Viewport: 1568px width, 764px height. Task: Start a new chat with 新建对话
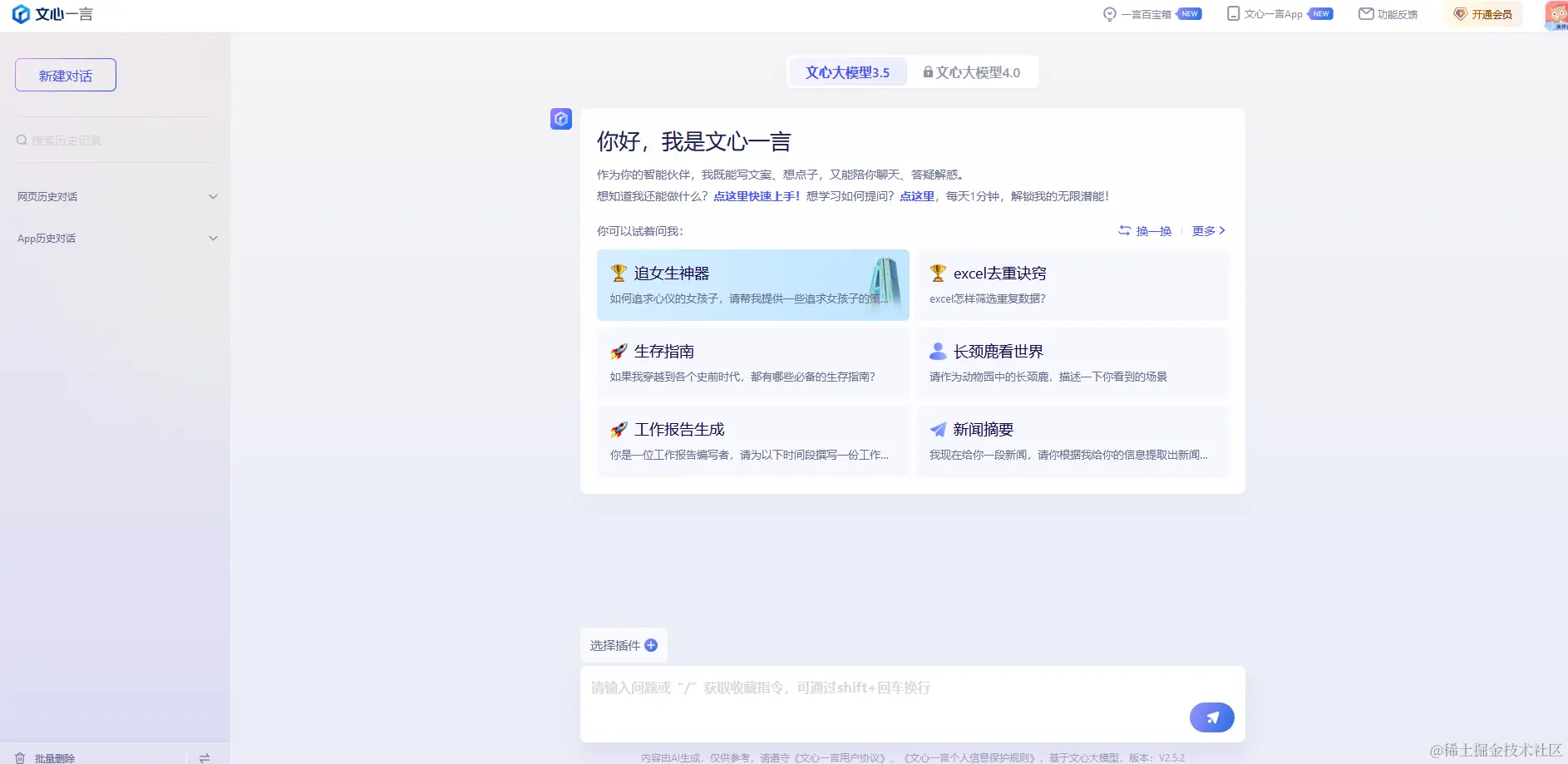66,76
